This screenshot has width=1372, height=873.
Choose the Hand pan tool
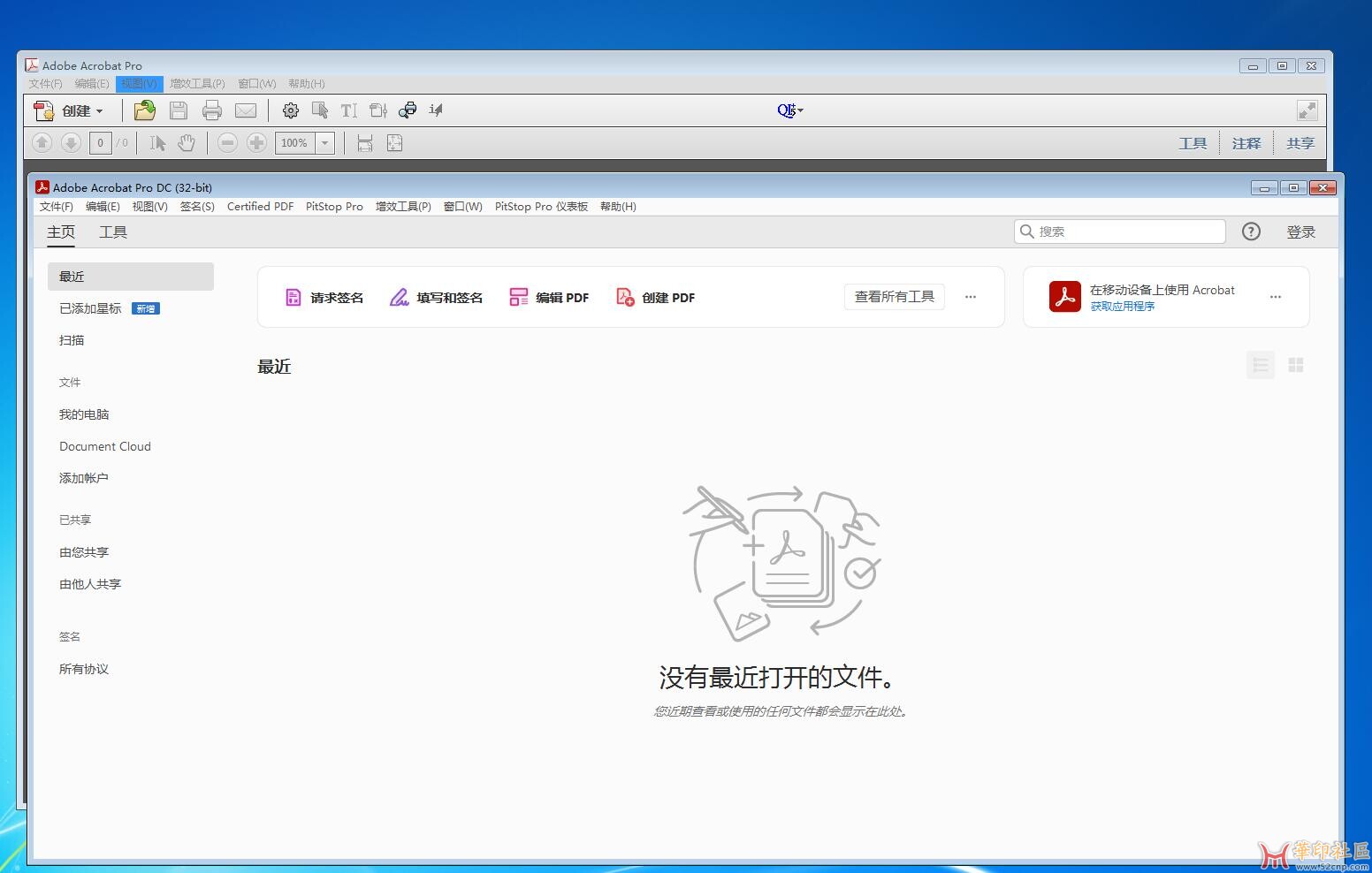point(187,142)
